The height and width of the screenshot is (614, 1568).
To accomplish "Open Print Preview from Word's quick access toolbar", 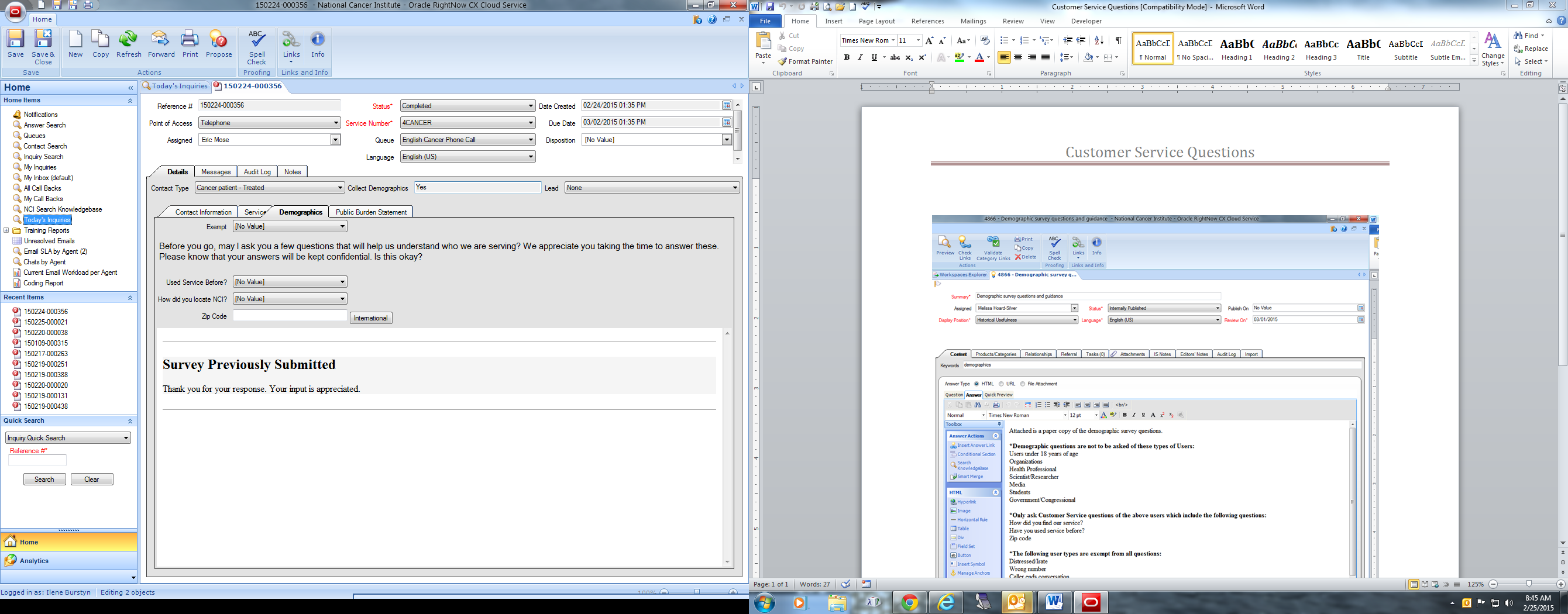I will coord(827,6).
